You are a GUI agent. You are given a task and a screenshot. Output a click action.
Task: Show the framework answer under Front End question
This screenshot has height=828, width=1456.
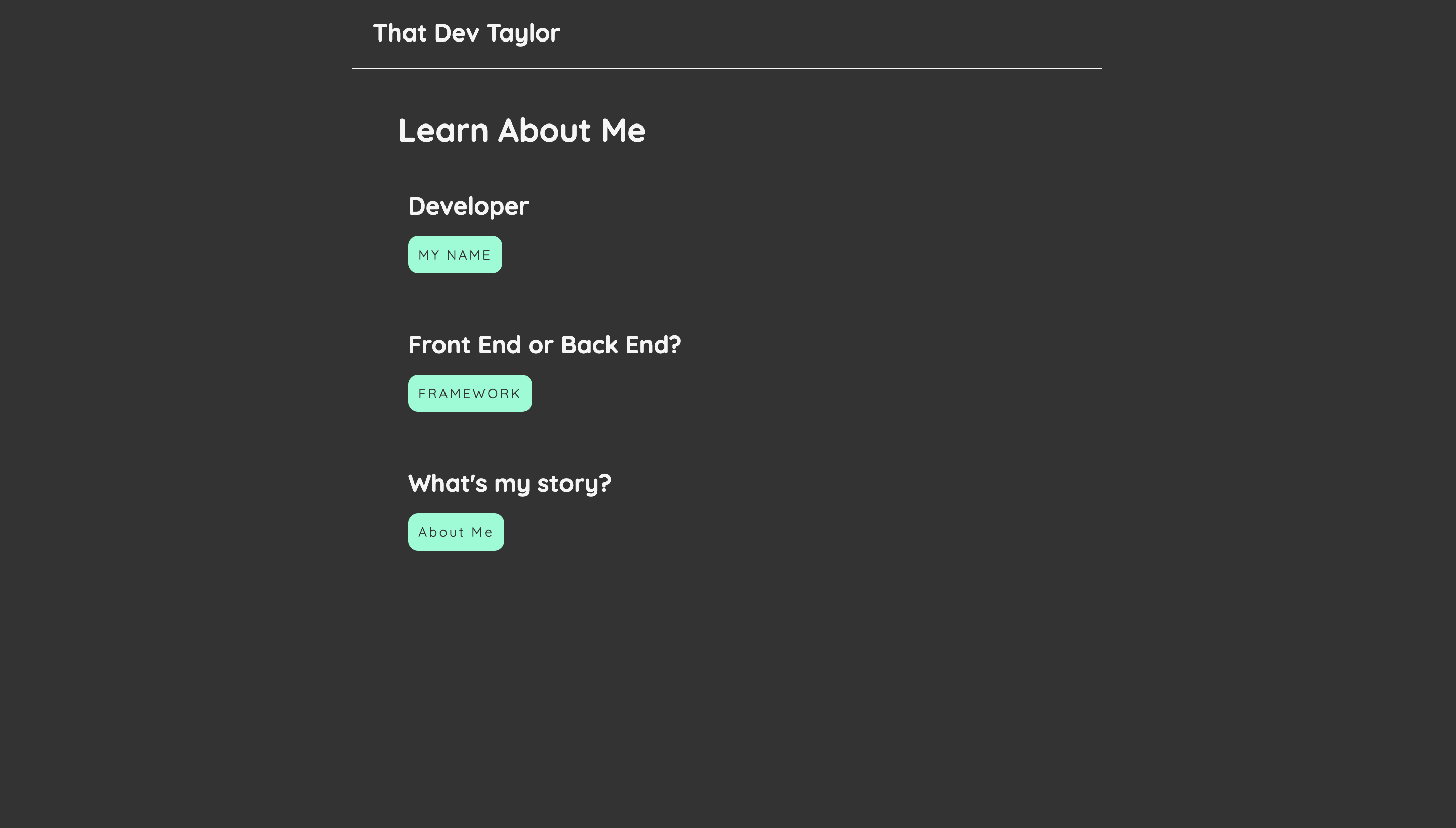click(470, 394)
